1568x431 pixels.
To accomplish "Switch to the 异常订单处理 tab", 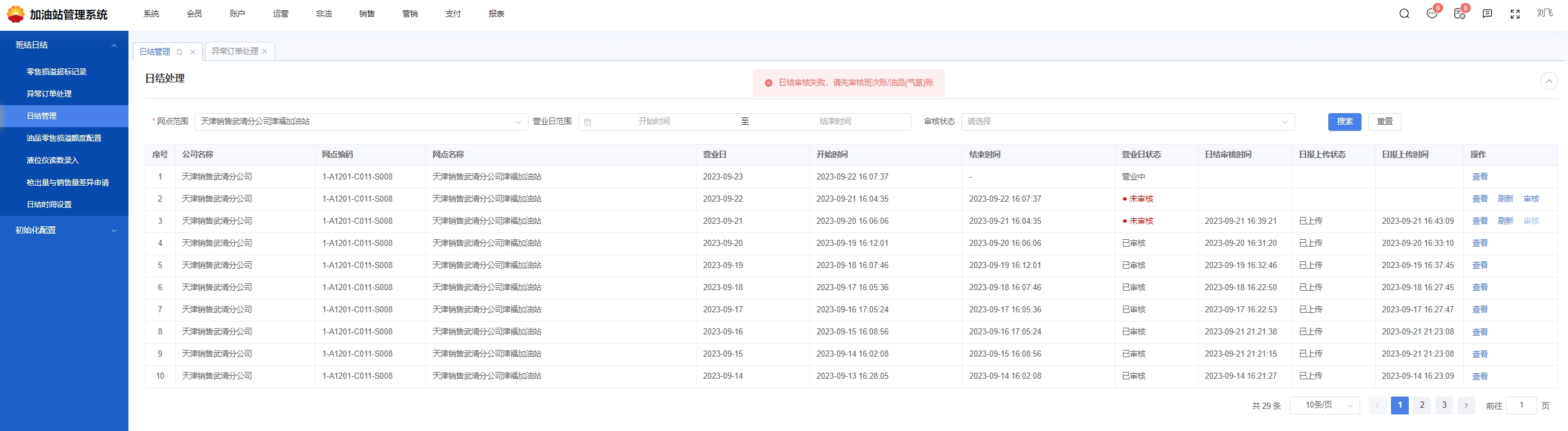I will [235, 52].
